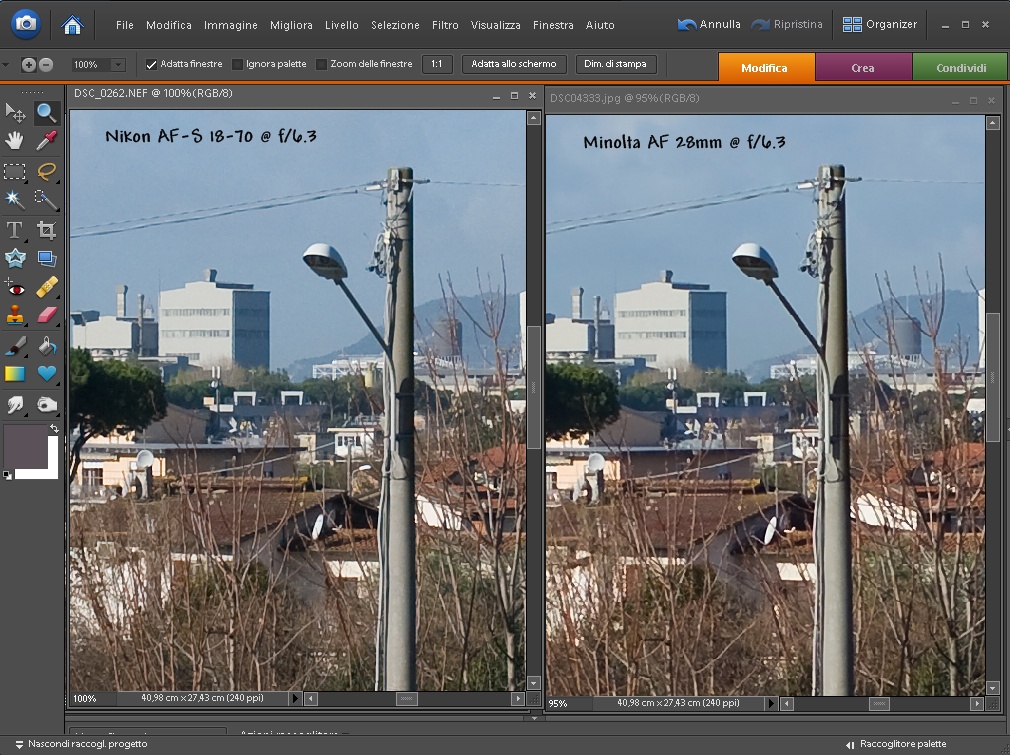Open the File menu
The image size is (1010, 755).
(124, 25)
